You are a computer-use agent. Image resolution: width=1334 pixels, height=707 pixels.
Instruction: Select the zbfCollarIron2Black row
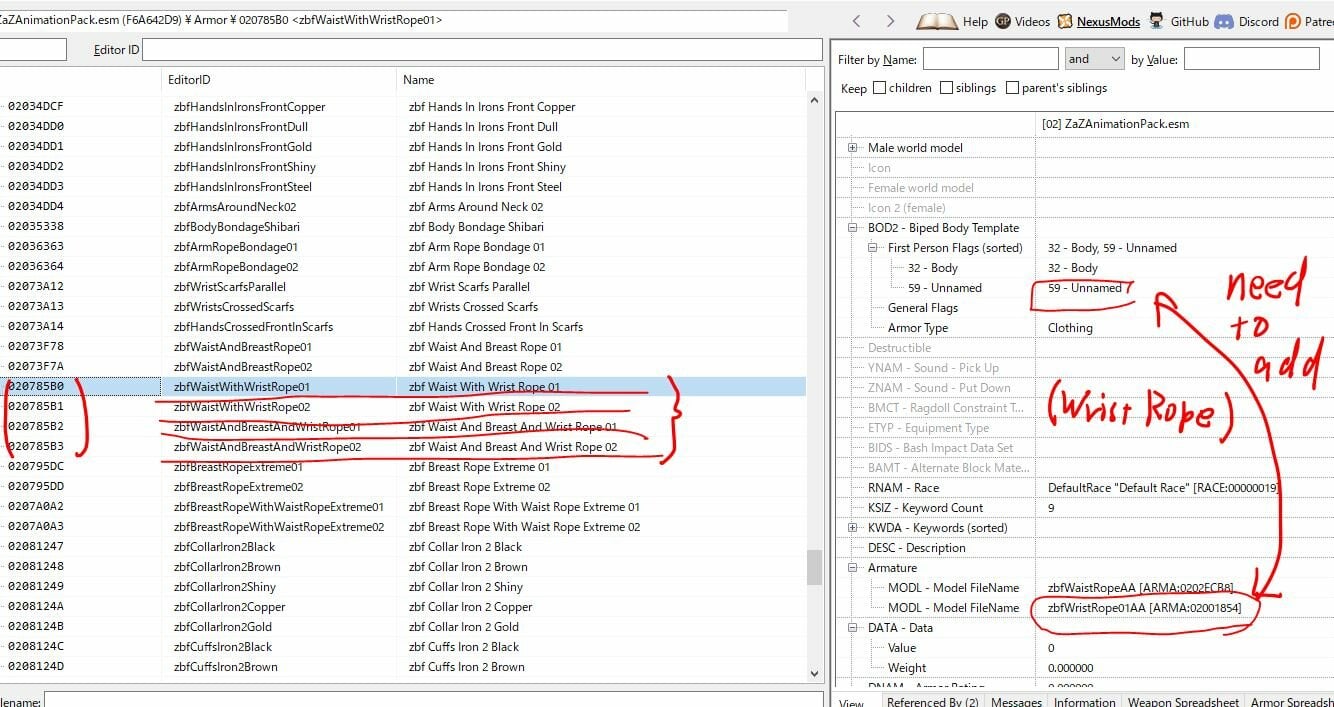[x=403, y=547]
